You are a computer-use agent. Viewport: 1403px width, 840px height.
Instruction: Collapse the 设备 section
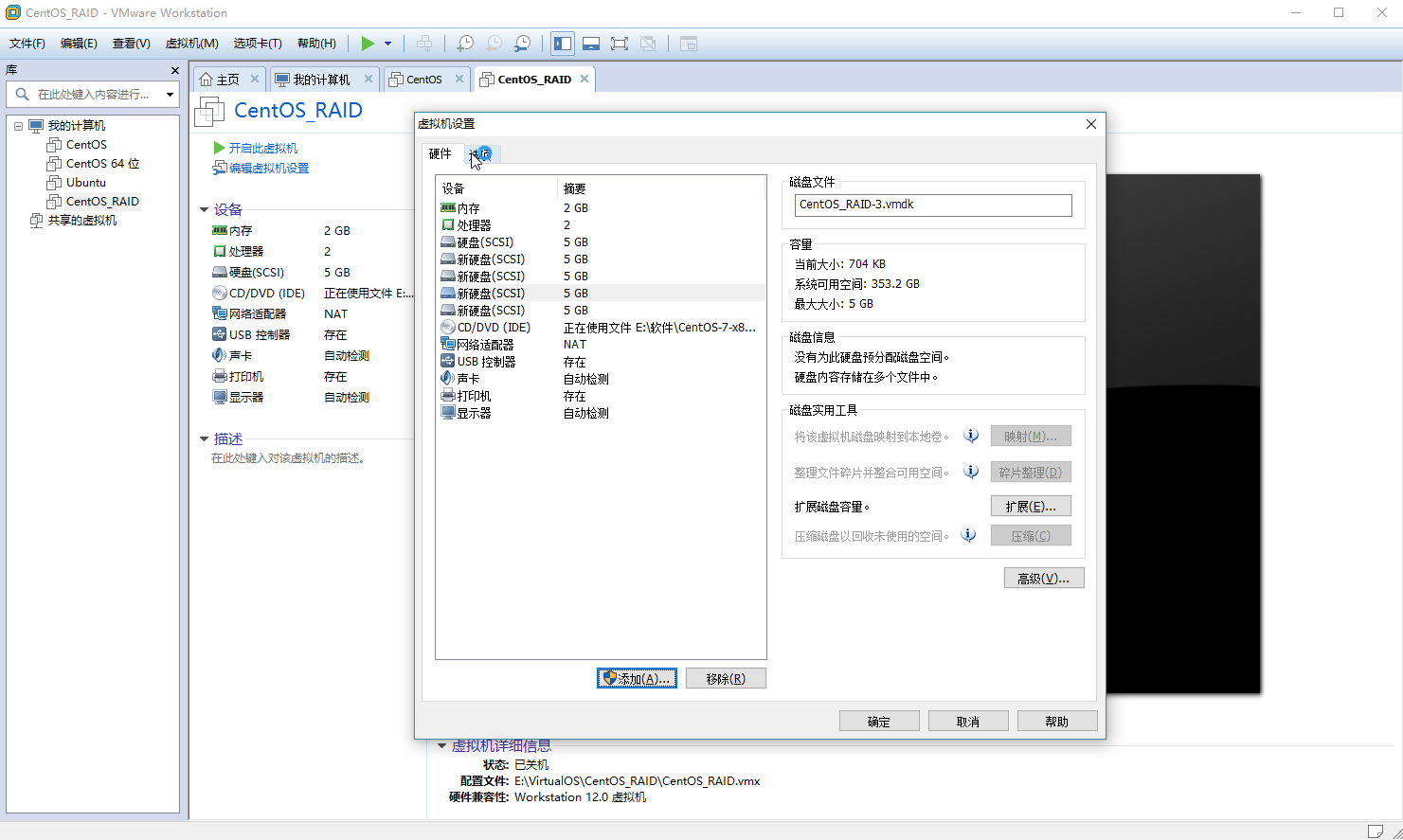tap(204, 210)
